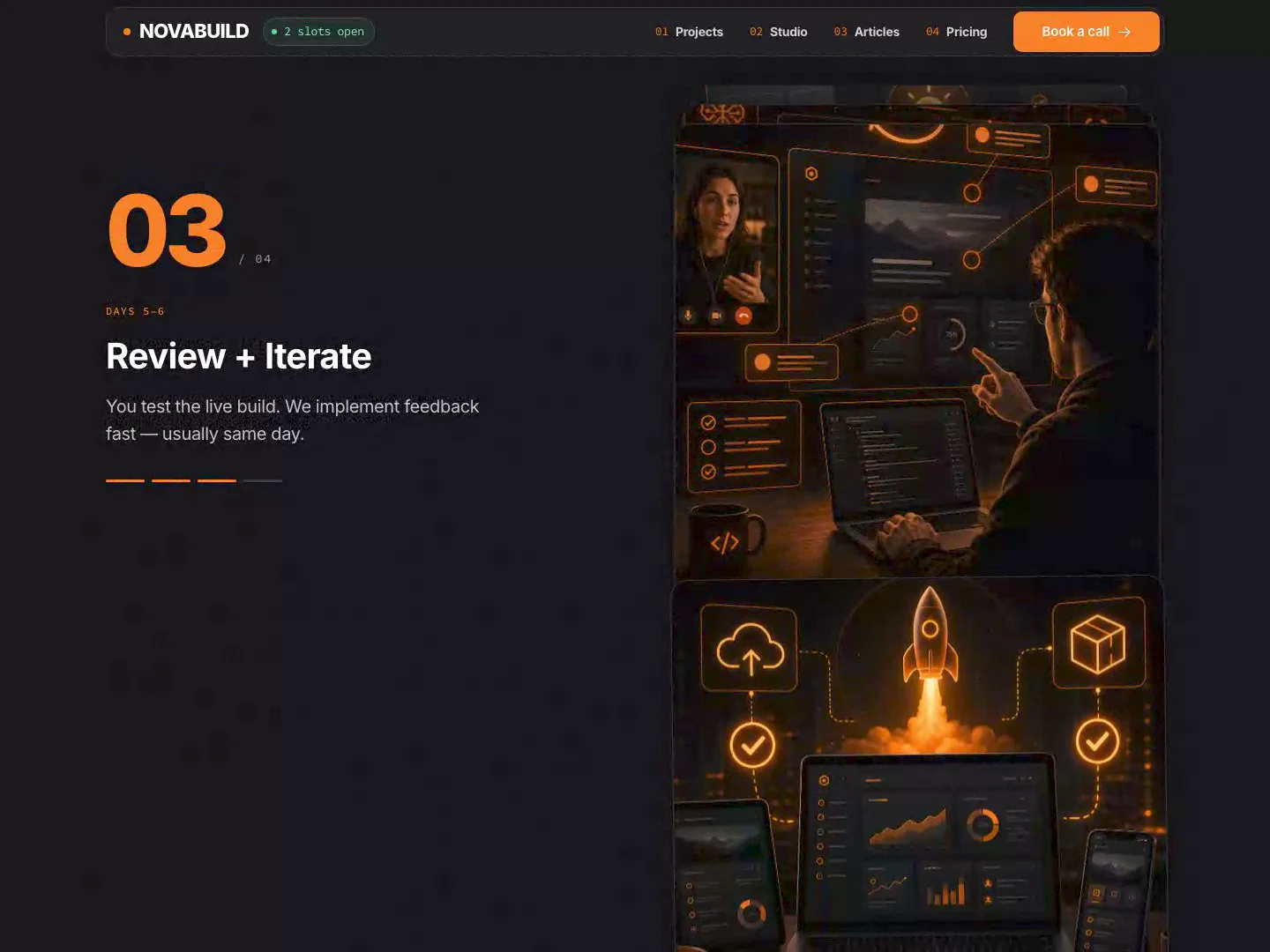This screenshot has width=1270, height=952.
Task: Click the arrow icon in Book a call
Action: pyautogui.click(x=1124, y=32)
